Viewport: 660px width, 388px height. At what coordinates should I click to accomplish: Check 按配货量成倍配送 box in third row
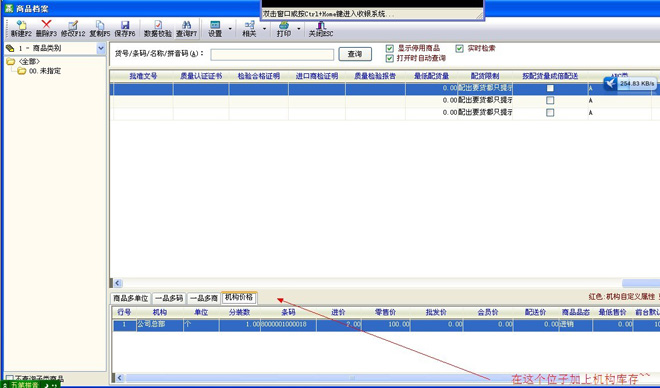550,112
